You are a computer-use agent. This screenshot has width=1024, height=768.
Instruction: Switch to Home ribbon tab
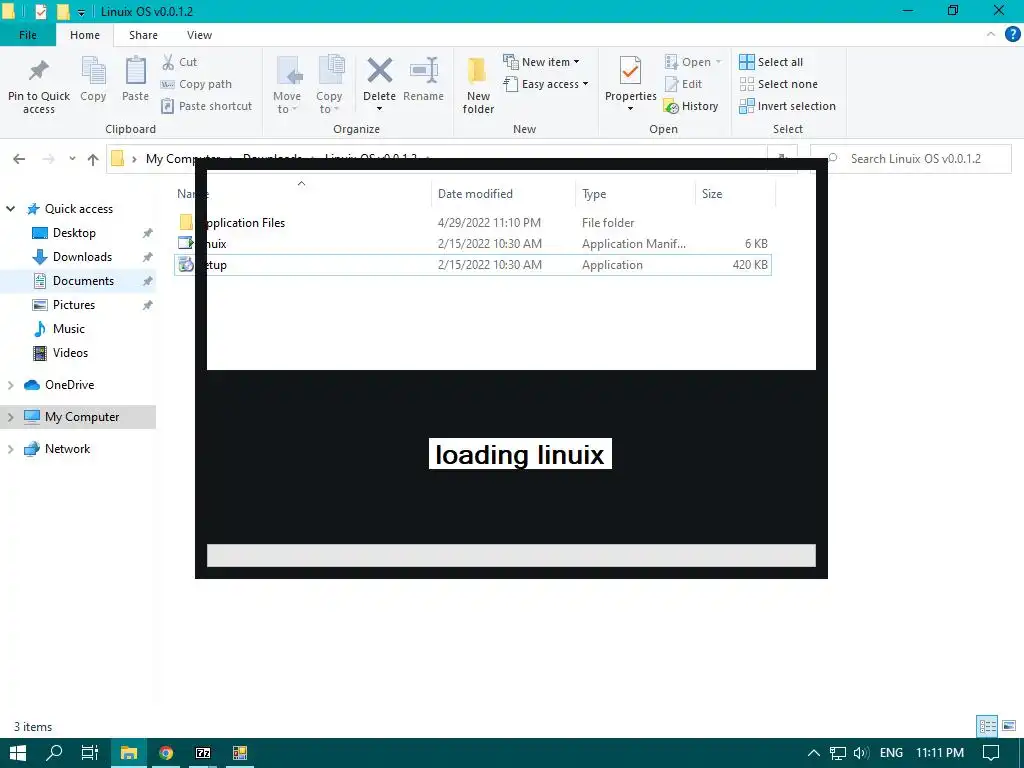85,35
